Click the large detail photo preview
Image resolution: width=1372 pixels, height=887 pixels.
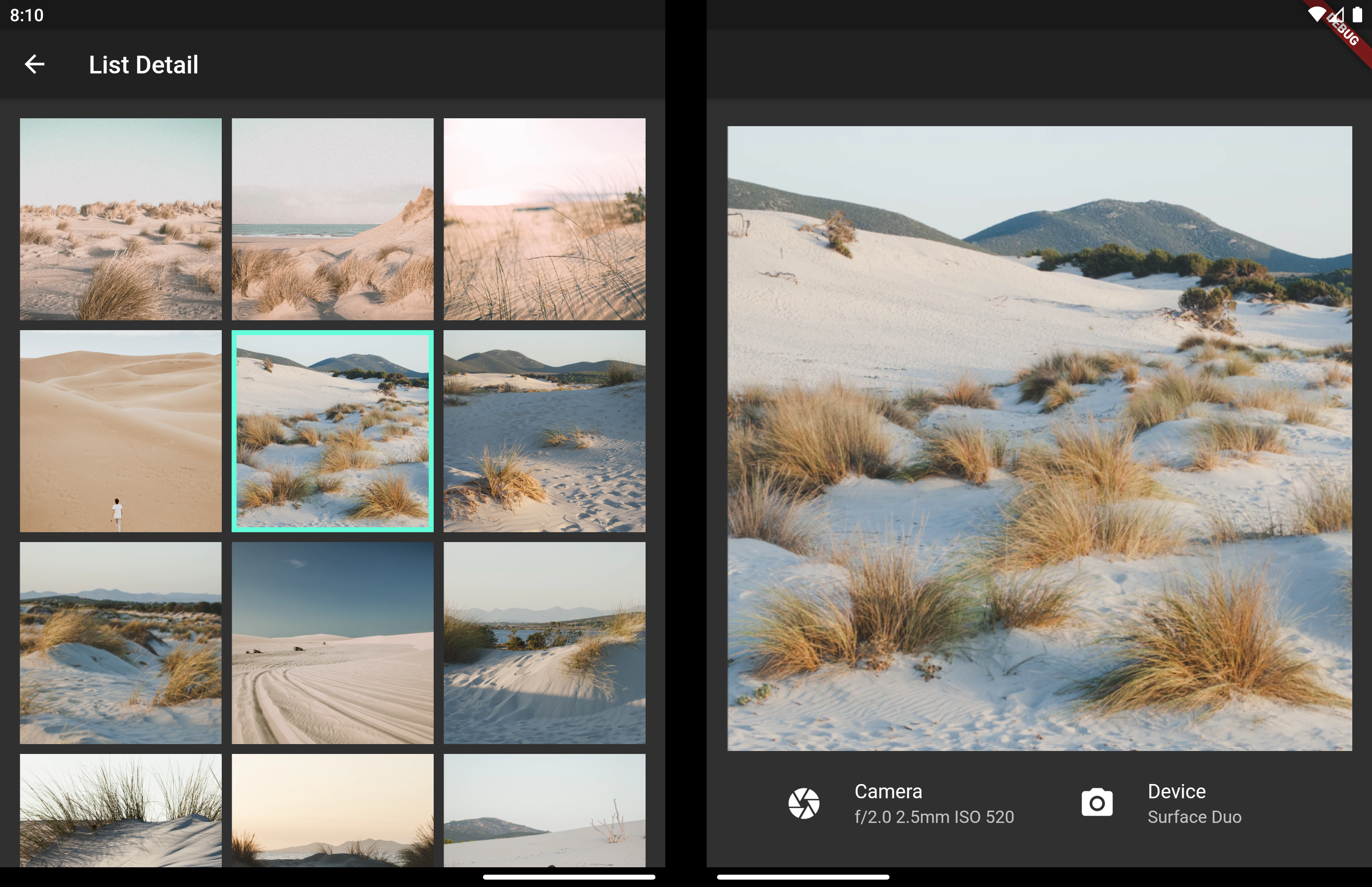(x=1039, y=438)
